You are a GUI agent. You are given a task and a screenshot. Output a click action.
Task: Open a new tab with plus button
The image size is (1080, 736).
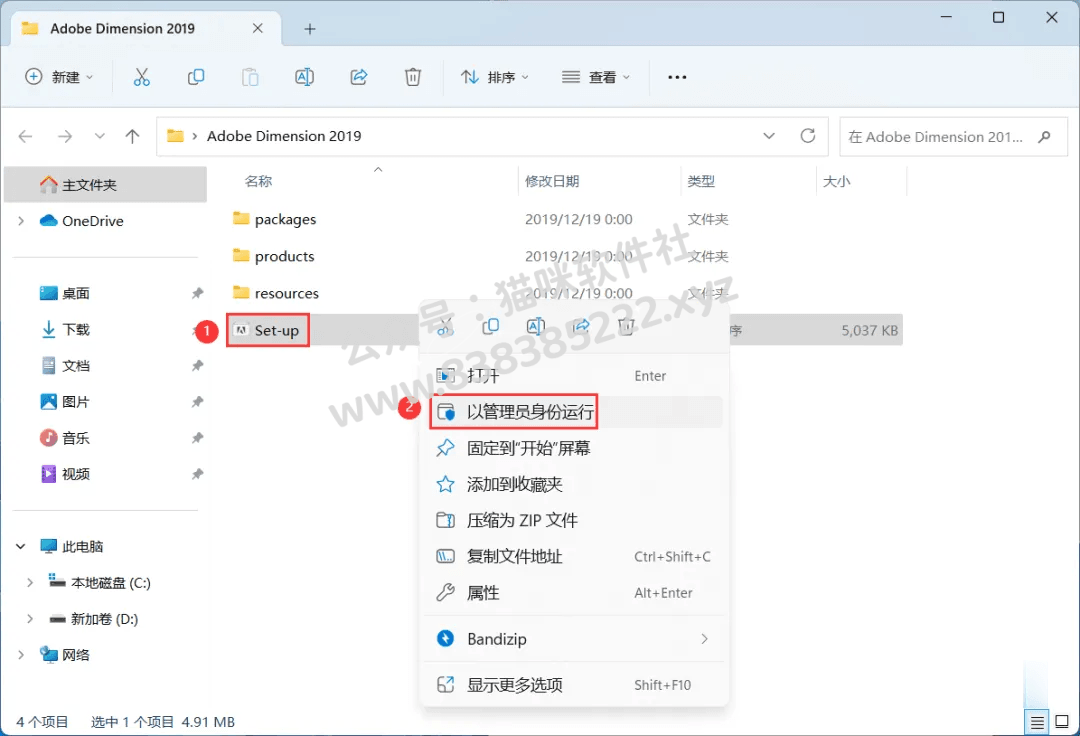310,29
